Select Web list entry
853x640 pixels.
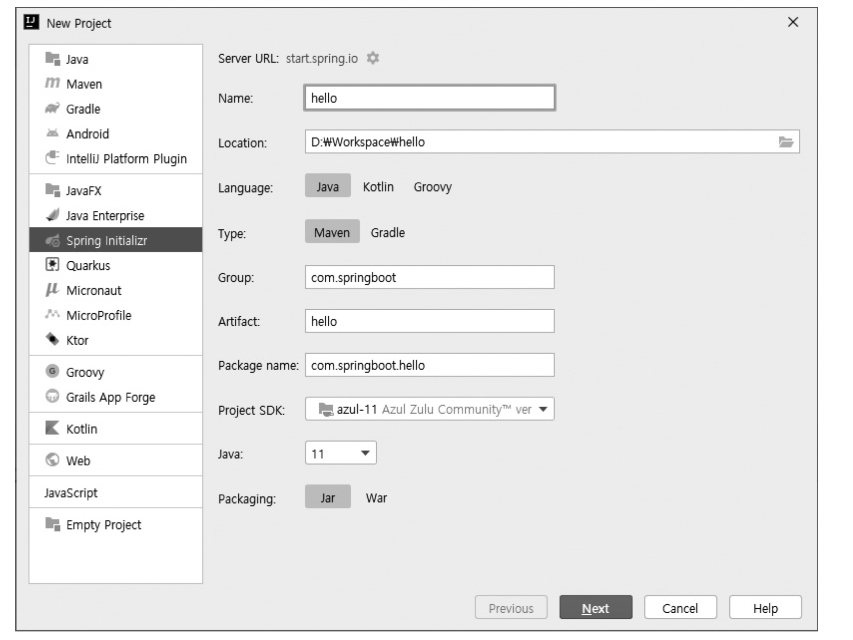(x=115, y=460)
